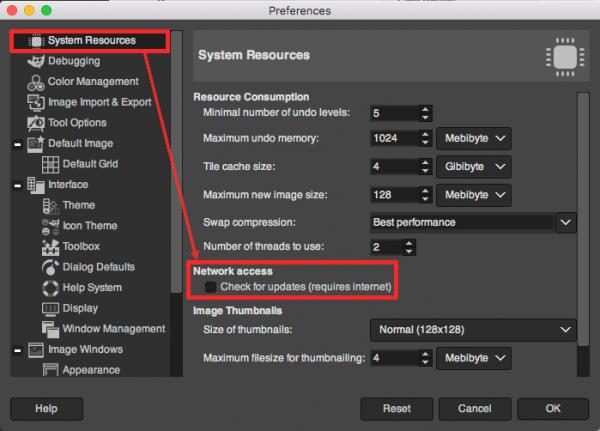This screenshot has height=431, width=600.
Task: Click the Default Image icon
Action: coord(36,144)
